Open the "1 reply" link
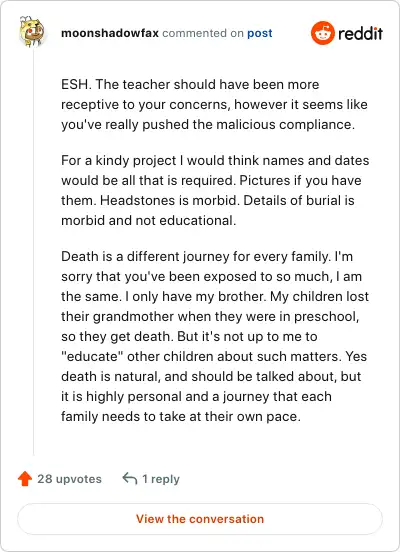This screenshot has height=552, width=400. coord(161,479)
